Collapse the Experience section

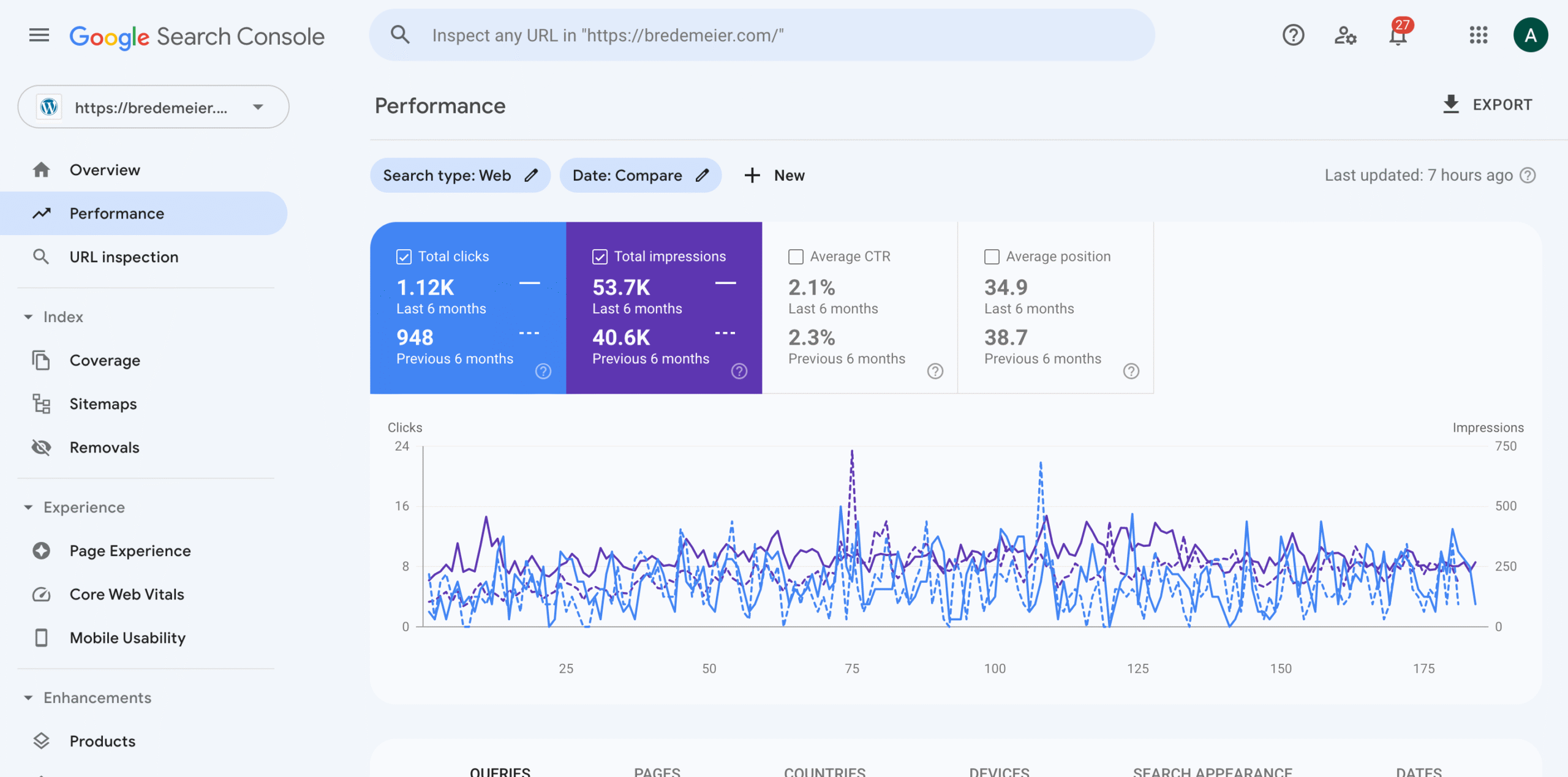[x=28, y=508]
